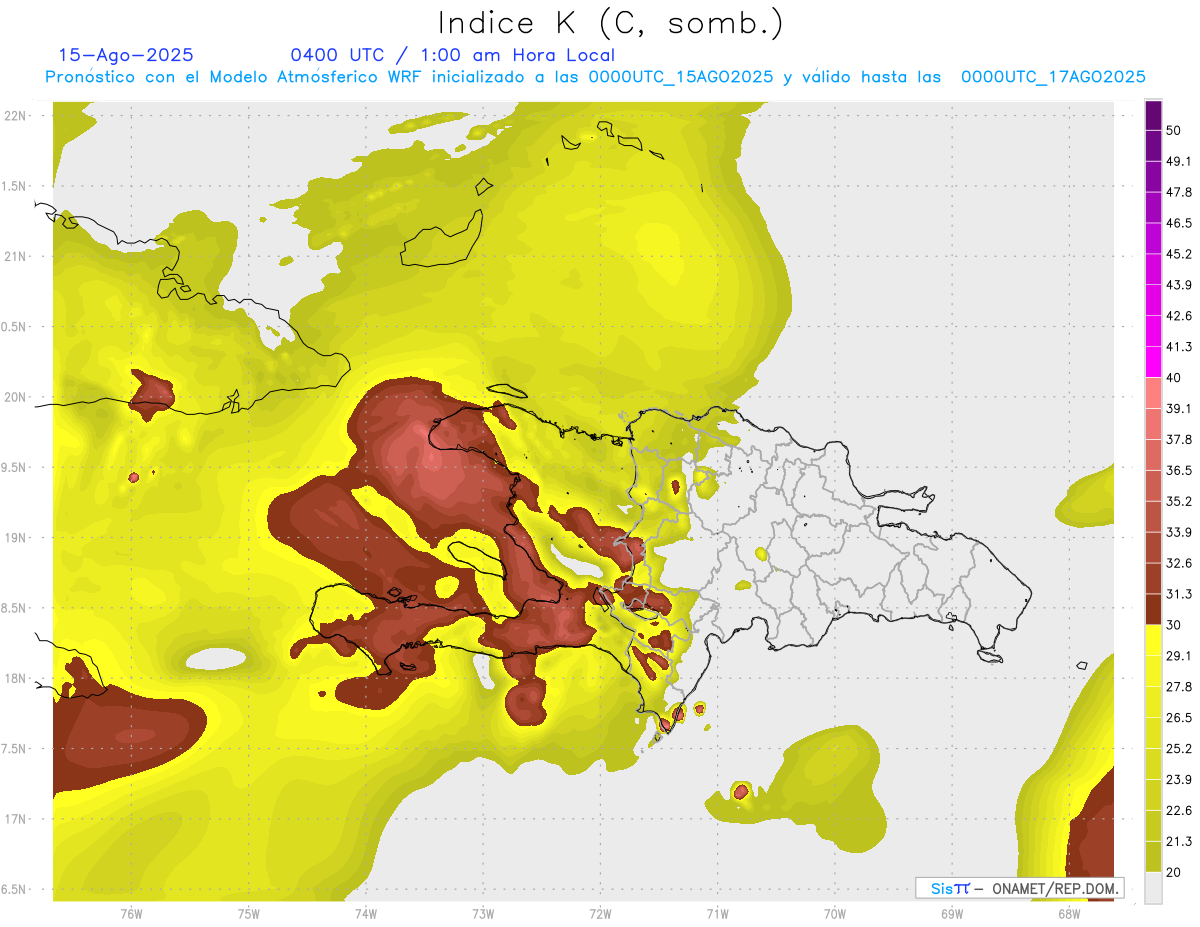The image size is (1200, 927).
Task: Click the longitude label "69W"
Action: (x=952, y=914)
